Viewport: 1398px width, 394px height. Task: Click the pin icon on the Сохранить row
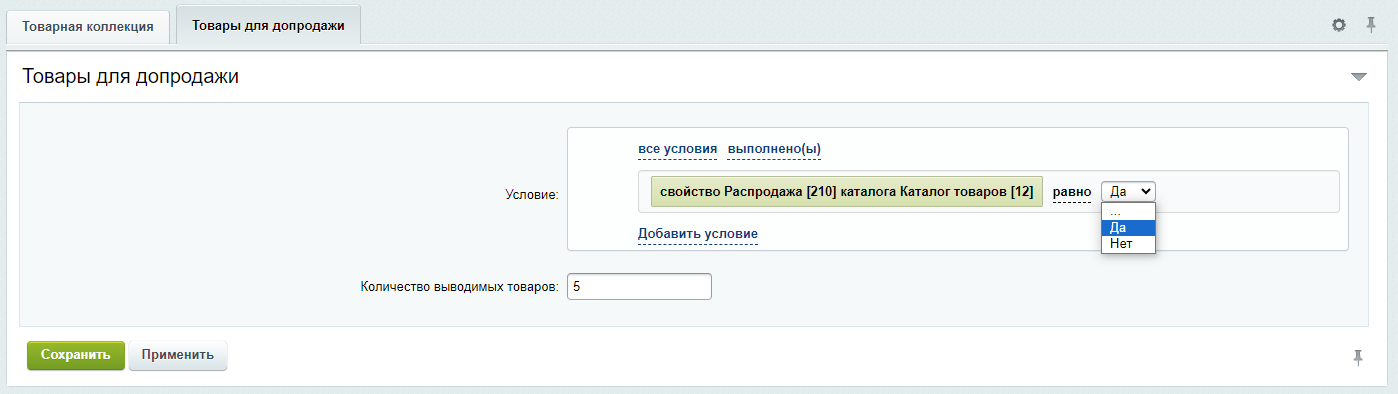[1357, 357]
